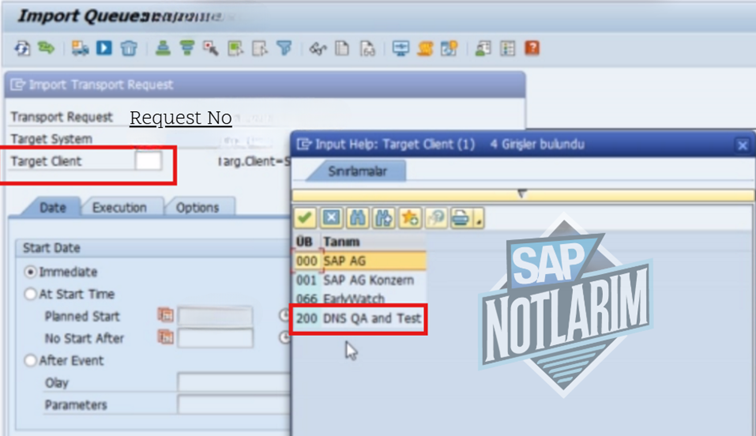Click the person with document owner icon
This screenshot has height=436, width=756.
point(483,48)
